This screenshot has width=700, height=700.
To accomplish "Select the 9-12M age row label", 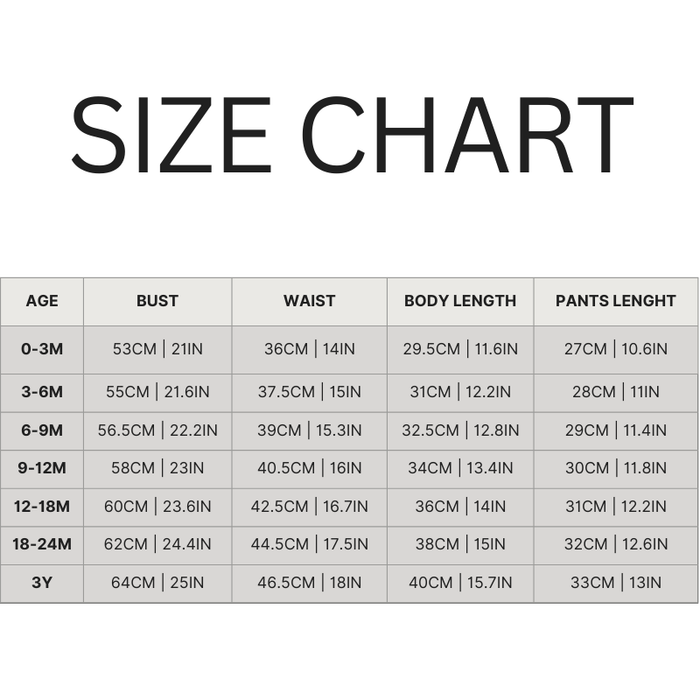I will [42, 468].
